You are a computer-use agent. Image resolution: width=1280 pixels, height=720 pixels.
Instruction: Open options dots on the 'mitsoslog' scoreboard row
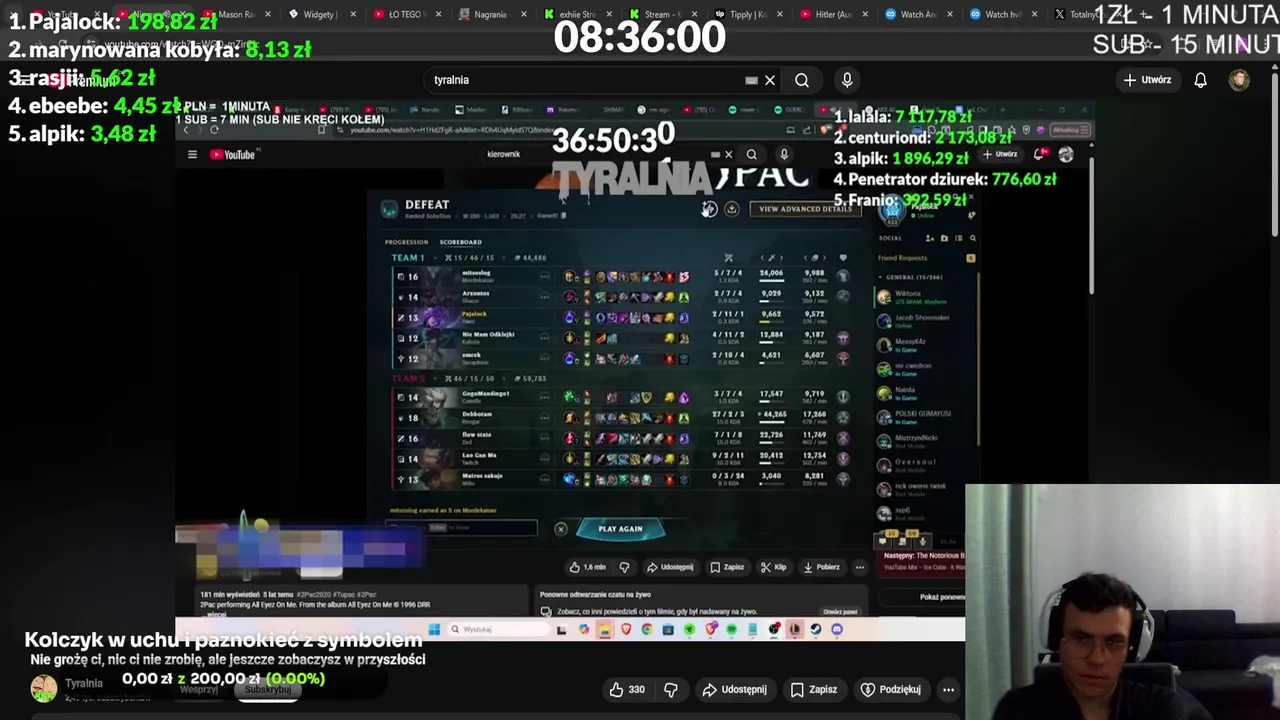544,276
